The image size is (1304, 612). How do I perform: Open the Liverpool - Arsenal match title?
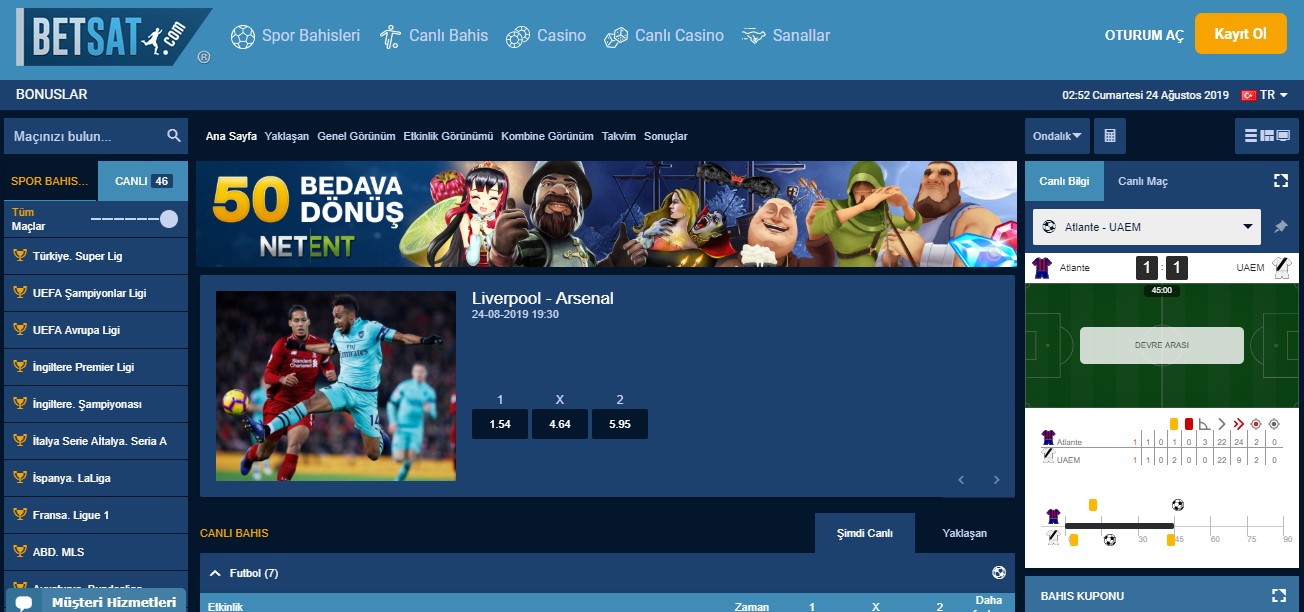pyautogui.click(x=543, y=298)
